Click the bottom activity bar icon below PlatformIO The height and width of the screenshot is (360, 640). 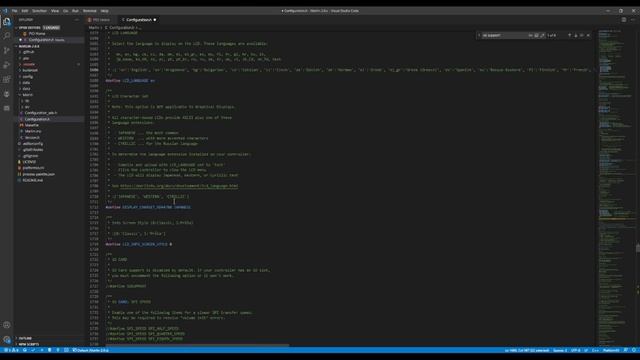(x=7, y=108)
